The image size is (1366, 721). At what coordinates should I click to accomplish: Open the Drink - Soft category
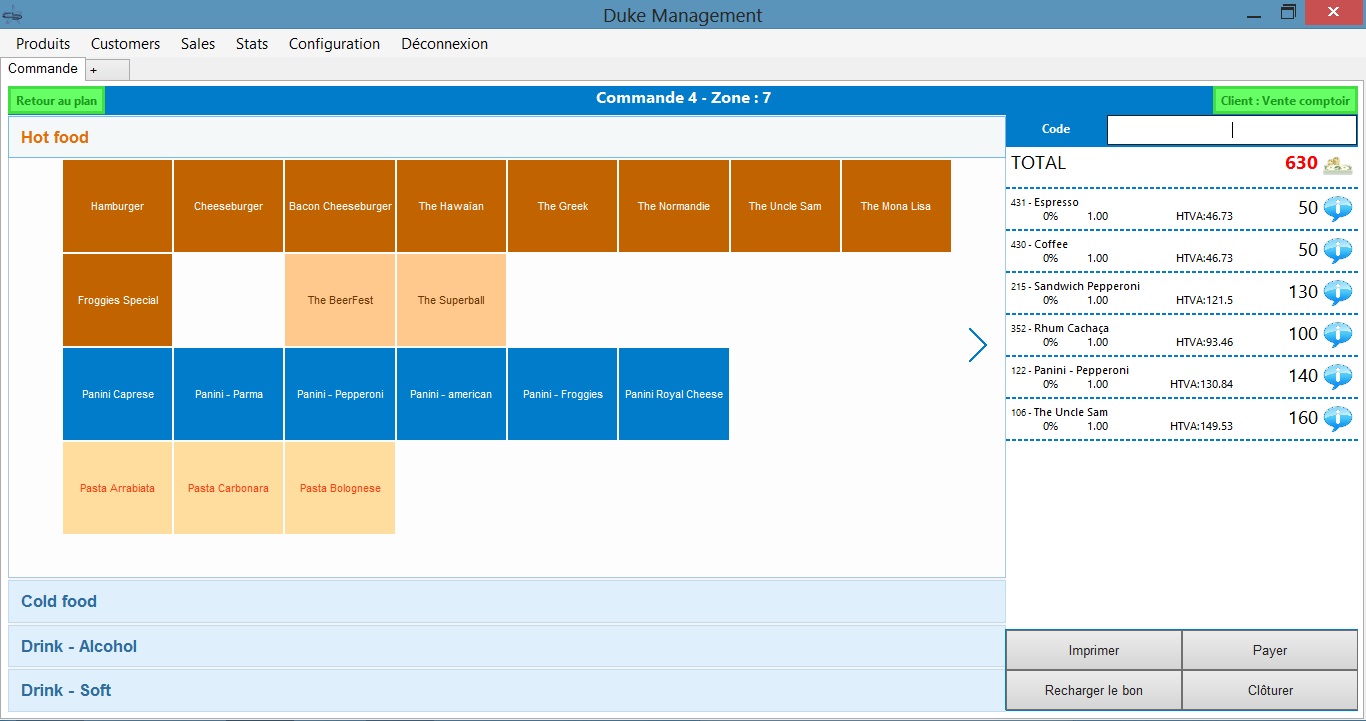click(x=506, y=690)
